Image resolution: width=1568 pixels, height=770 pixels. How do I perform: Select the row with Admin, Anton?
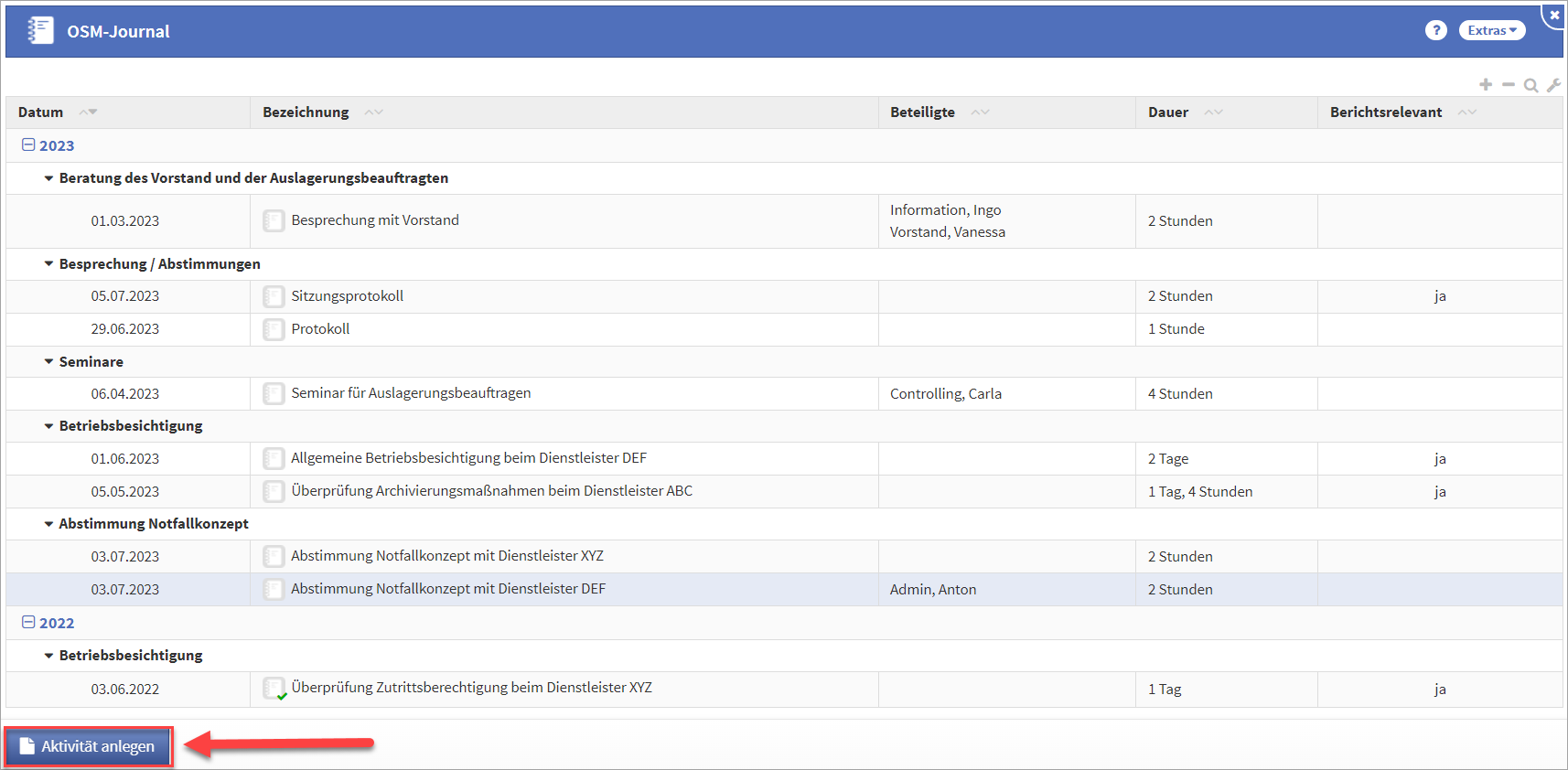[932, 590]
